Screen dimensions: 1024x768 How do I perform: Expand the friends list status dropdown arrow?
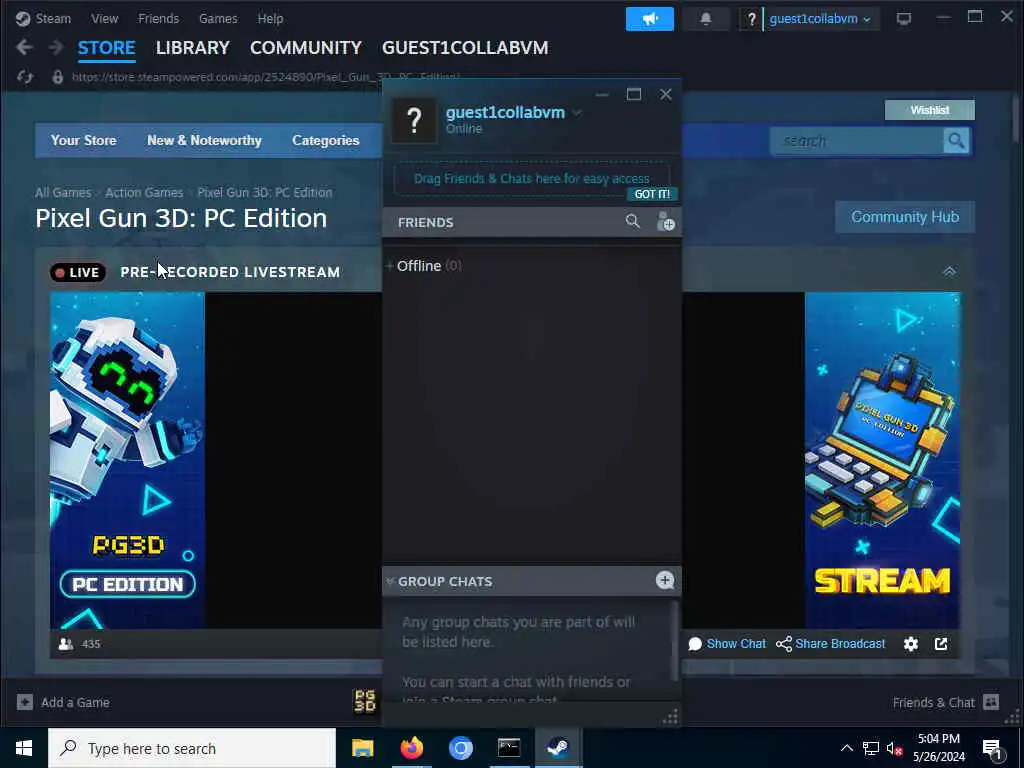(x=577, y=112)
